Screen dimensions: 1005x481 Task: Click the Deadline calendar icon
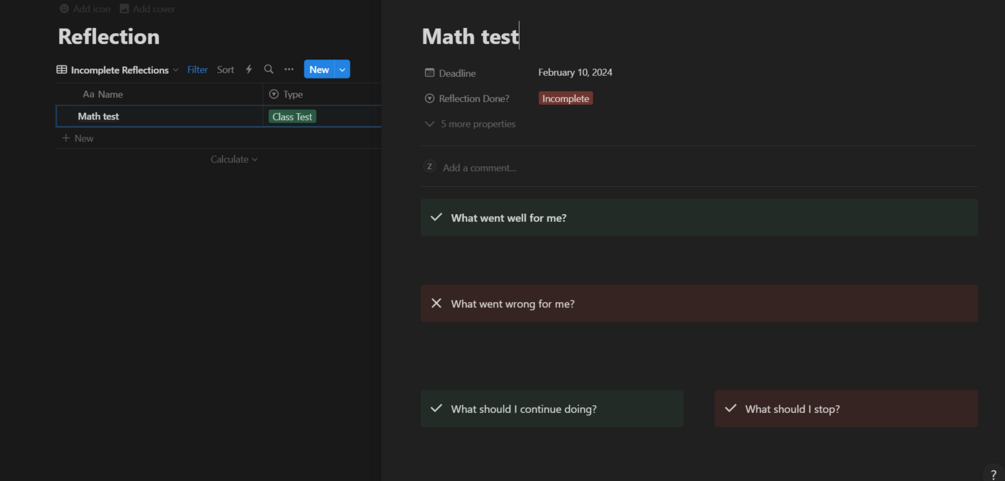point(430,73)
